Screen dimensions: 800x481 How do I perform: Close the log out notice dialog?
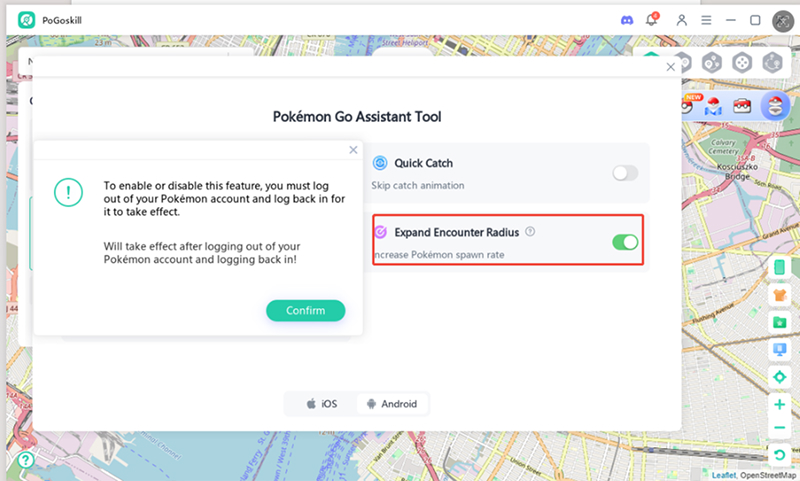[x=353, y=150]
